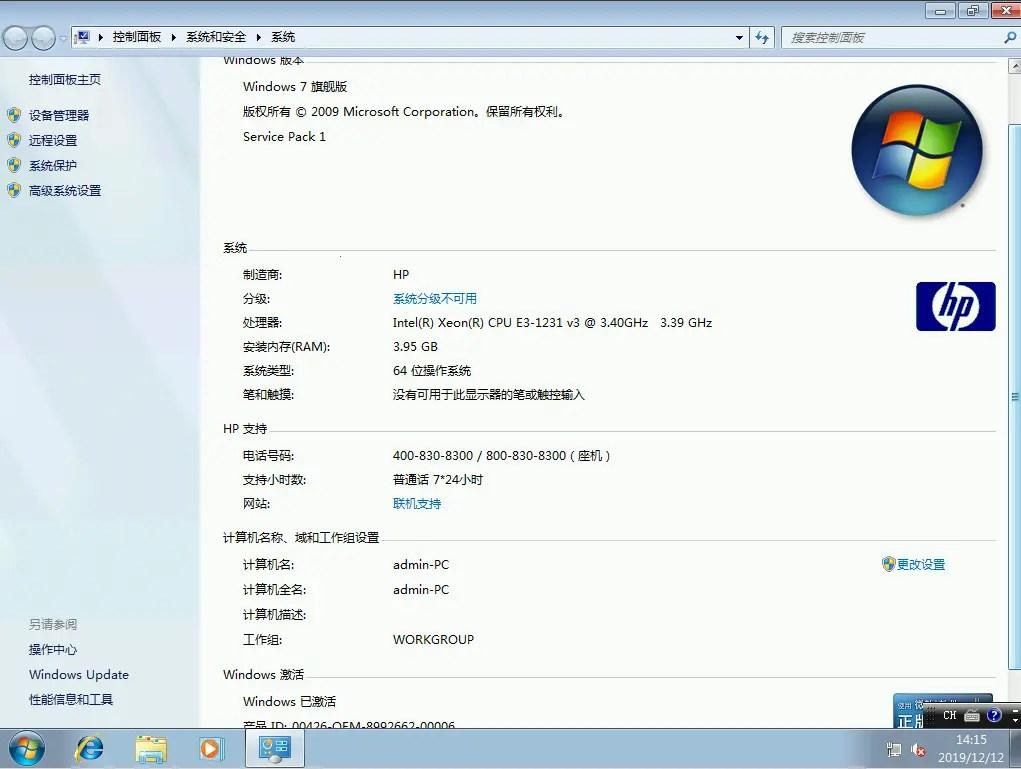Restore down the window
The image size is (1021, 769).
point(973,10)
